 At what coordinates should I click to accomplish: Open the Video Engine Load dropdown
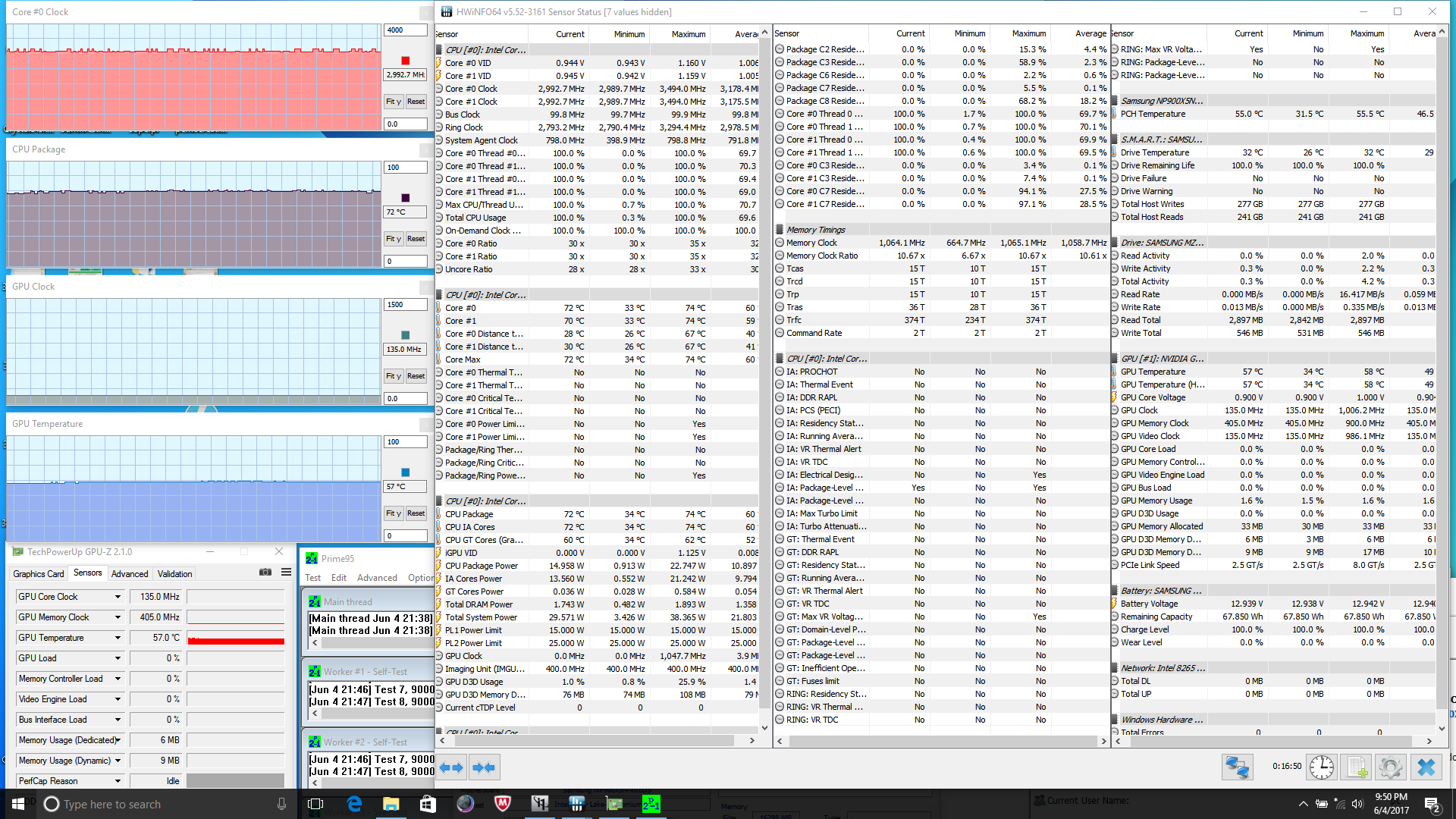pyautogui.click(x=118, y=699)
